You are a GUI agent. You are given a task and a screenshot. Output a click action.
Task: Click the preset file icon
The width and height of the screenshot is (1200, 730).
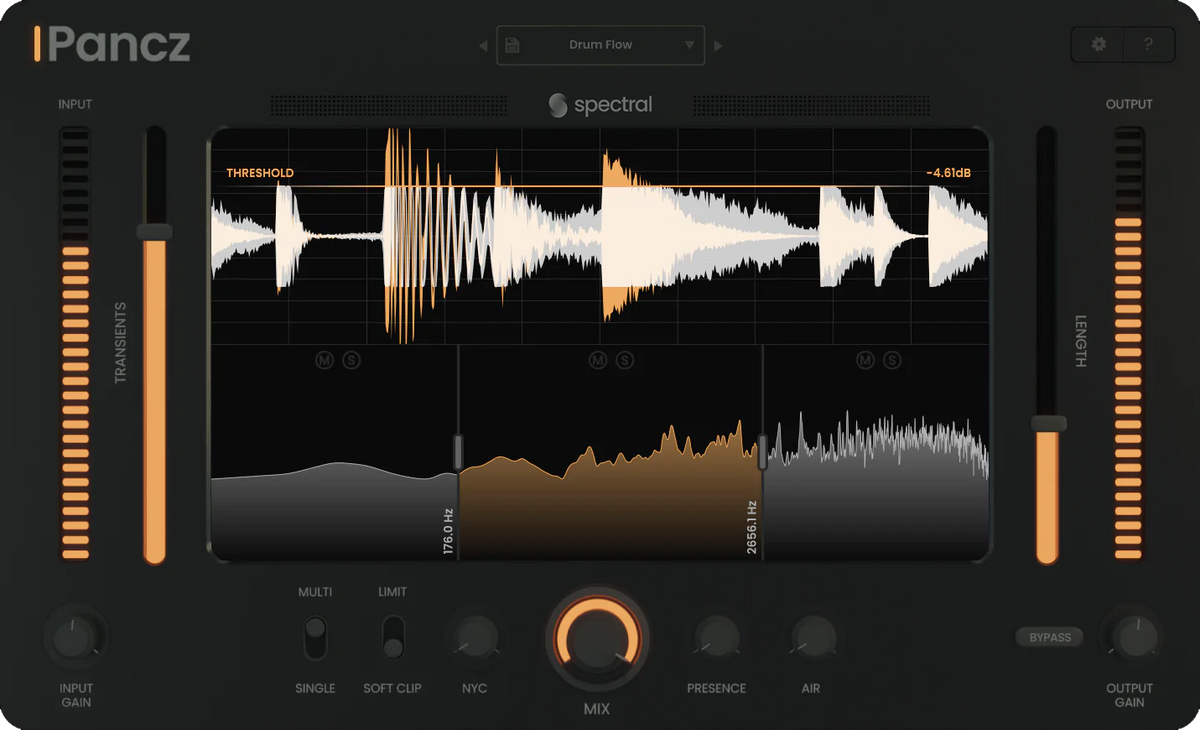(x=512, y=45)
